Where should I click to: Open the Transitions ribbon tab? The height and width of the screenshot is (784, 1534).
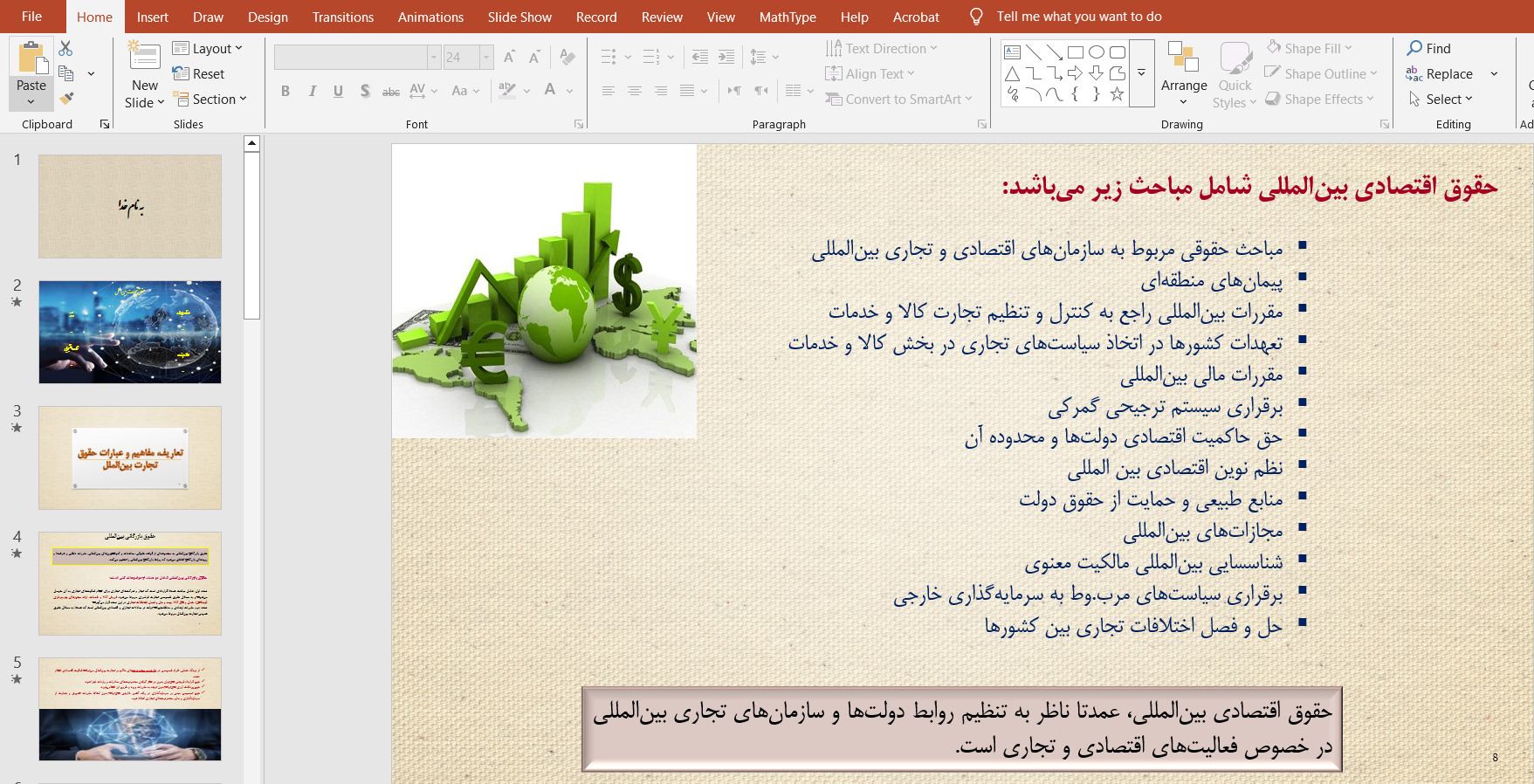[342, 17]
